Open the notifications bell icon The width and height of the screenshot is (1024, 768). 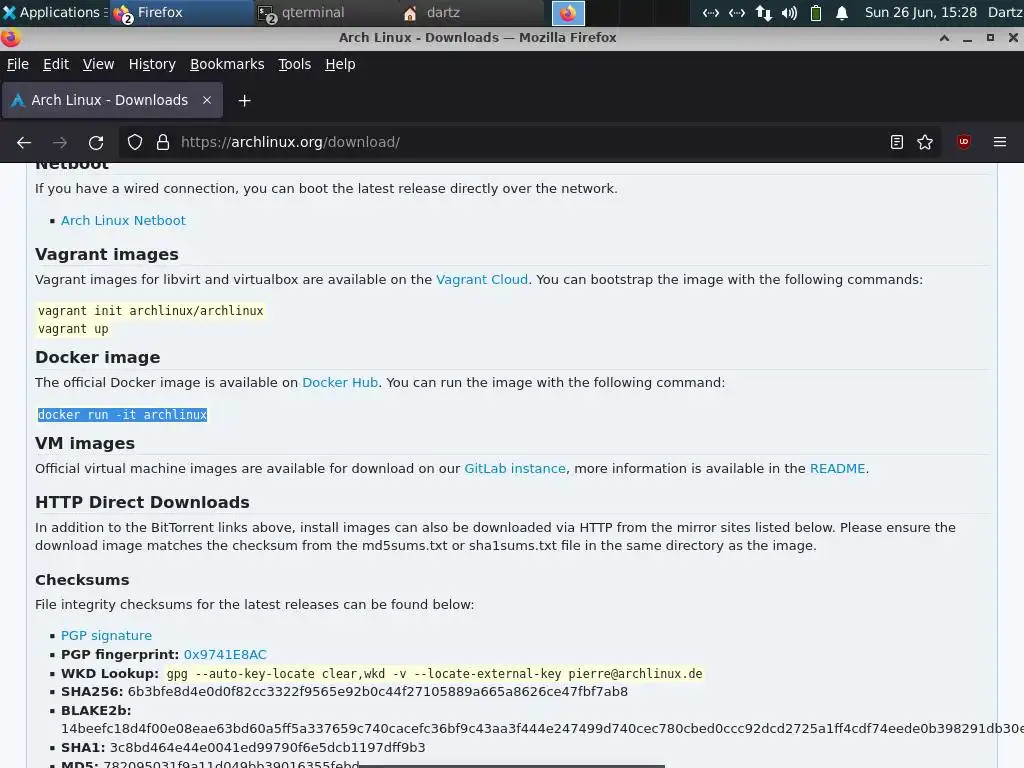[x=842, y=13]
